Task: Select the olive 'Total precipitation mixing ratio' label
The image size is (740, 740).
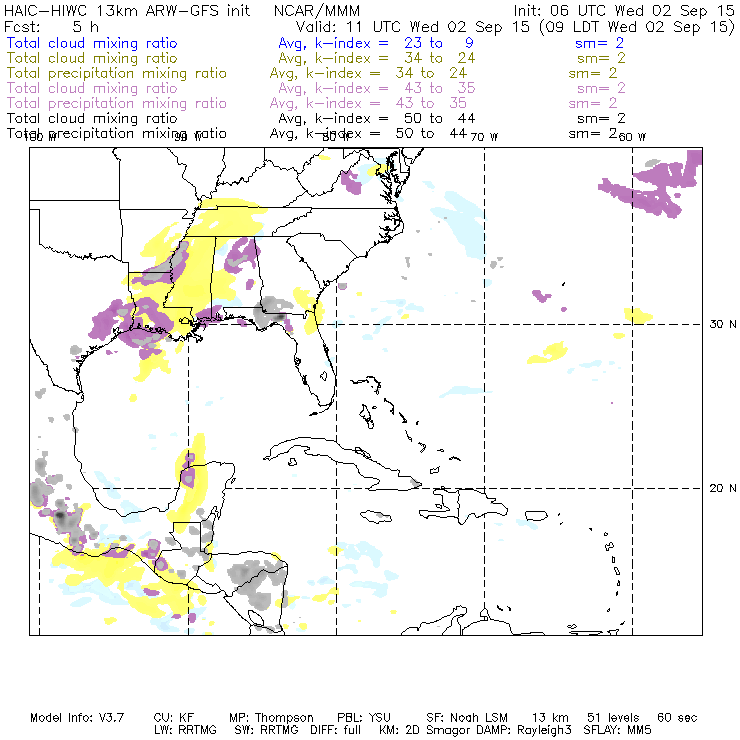Action: click(x=117, y=73)
